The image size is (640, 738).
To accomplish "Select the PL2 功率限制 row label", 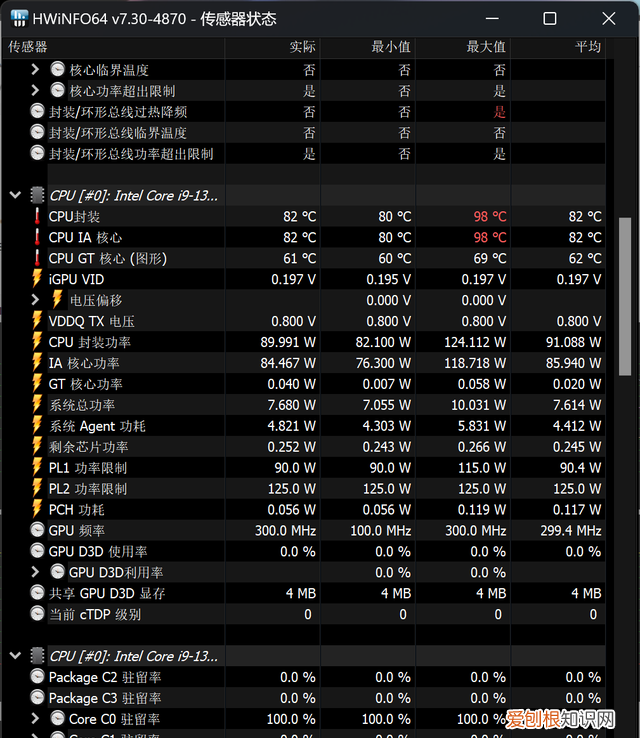I will click(x=88, y=489).
